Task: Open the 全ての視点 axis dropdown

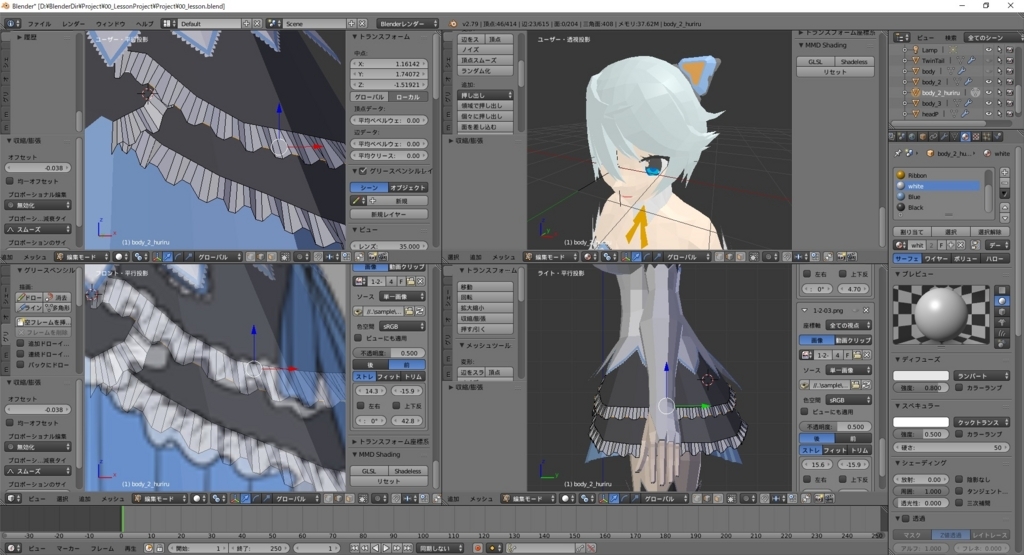Action: [x=849, y=325]
